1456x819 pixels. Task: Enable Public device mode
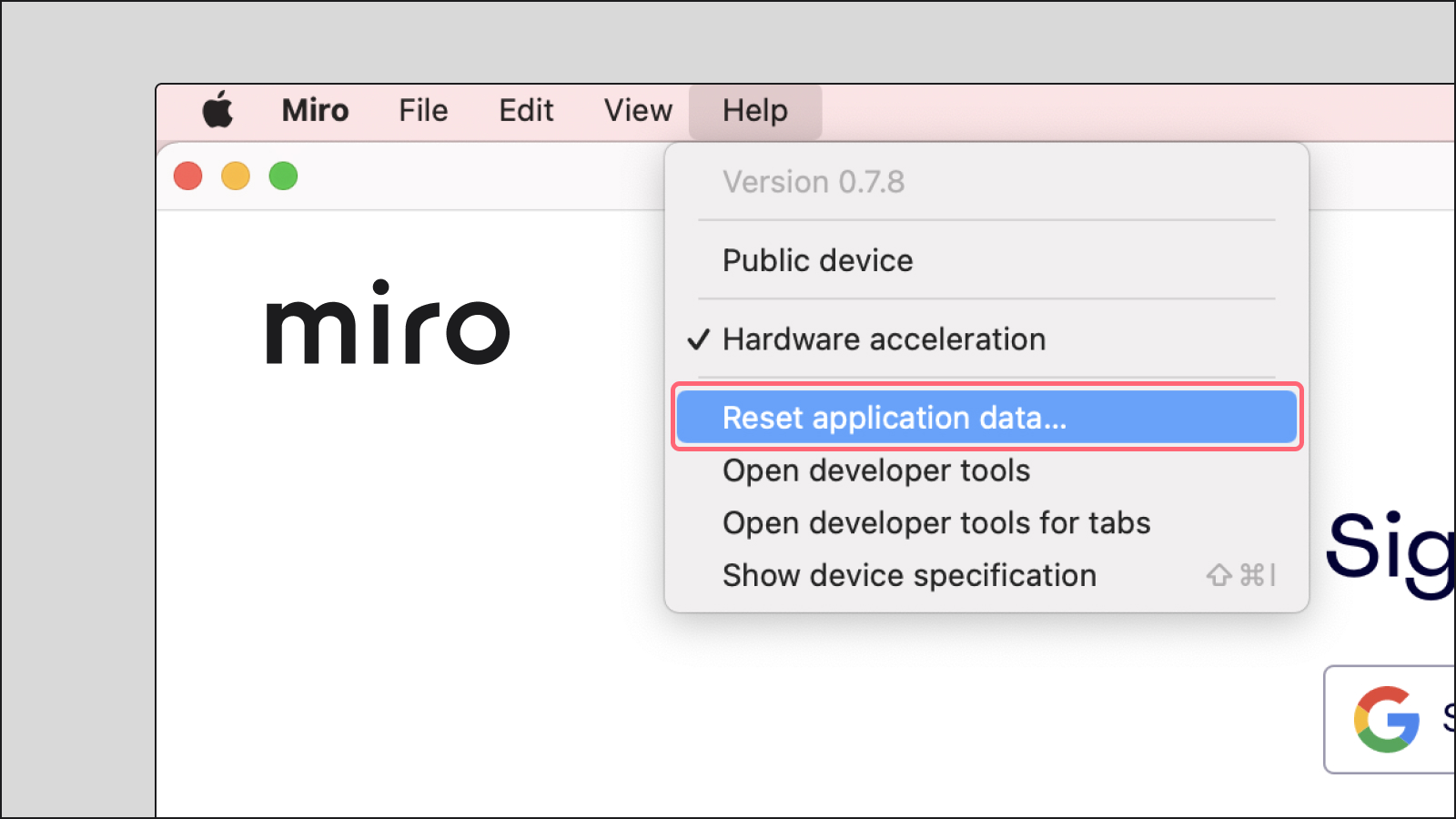tap(817, 261)
